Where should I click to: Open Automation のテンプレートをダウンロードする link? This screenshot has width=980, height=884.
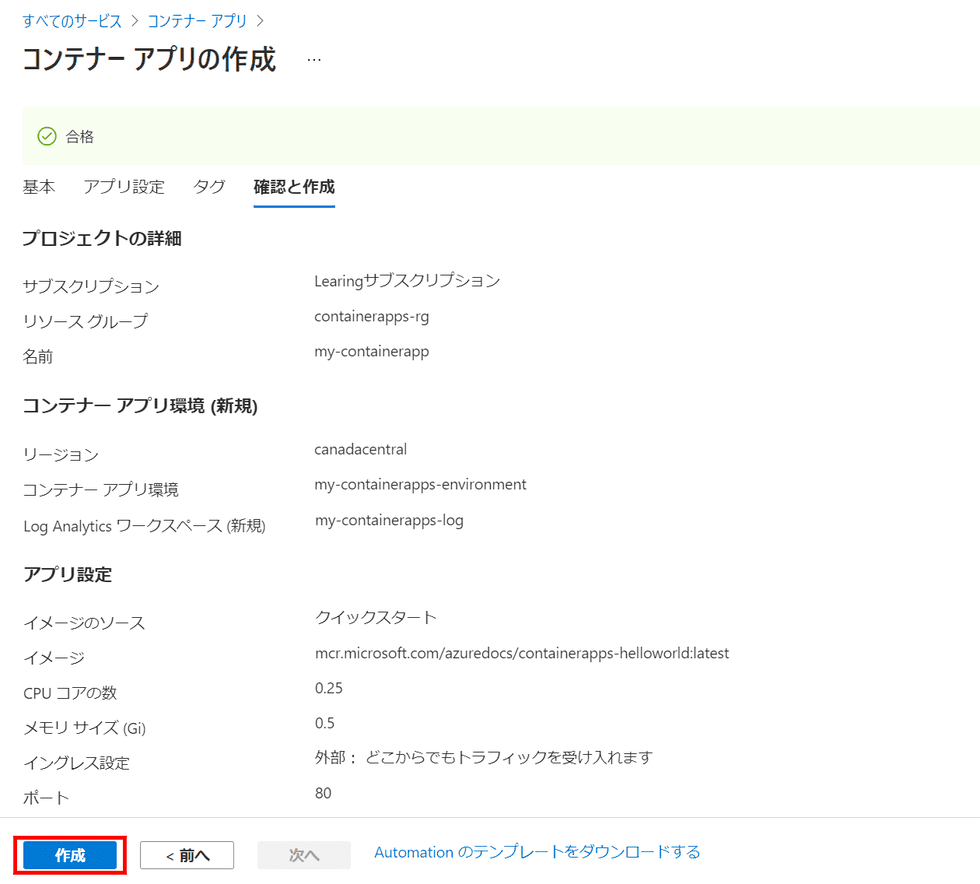[x=537, y=852]
